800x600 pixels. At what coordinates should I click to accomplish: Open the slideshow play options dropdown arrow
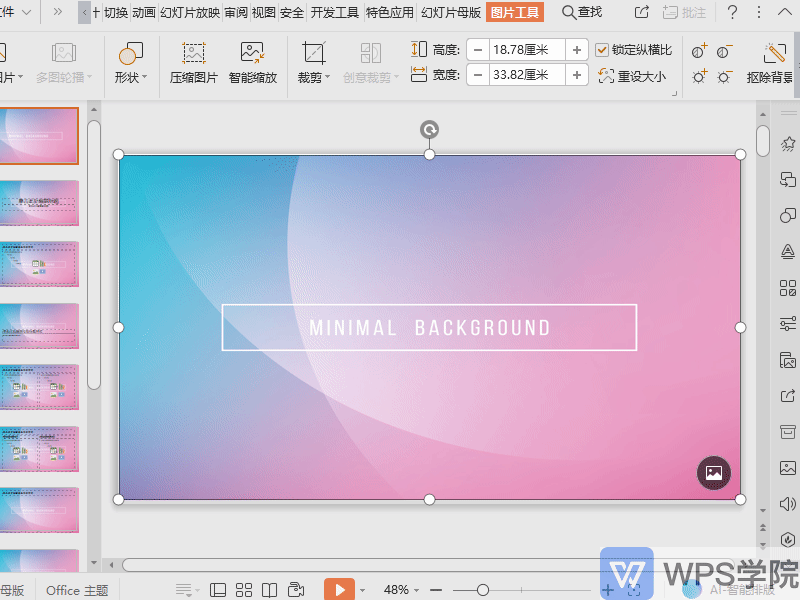pyautogui.click(x=362, y=590)
